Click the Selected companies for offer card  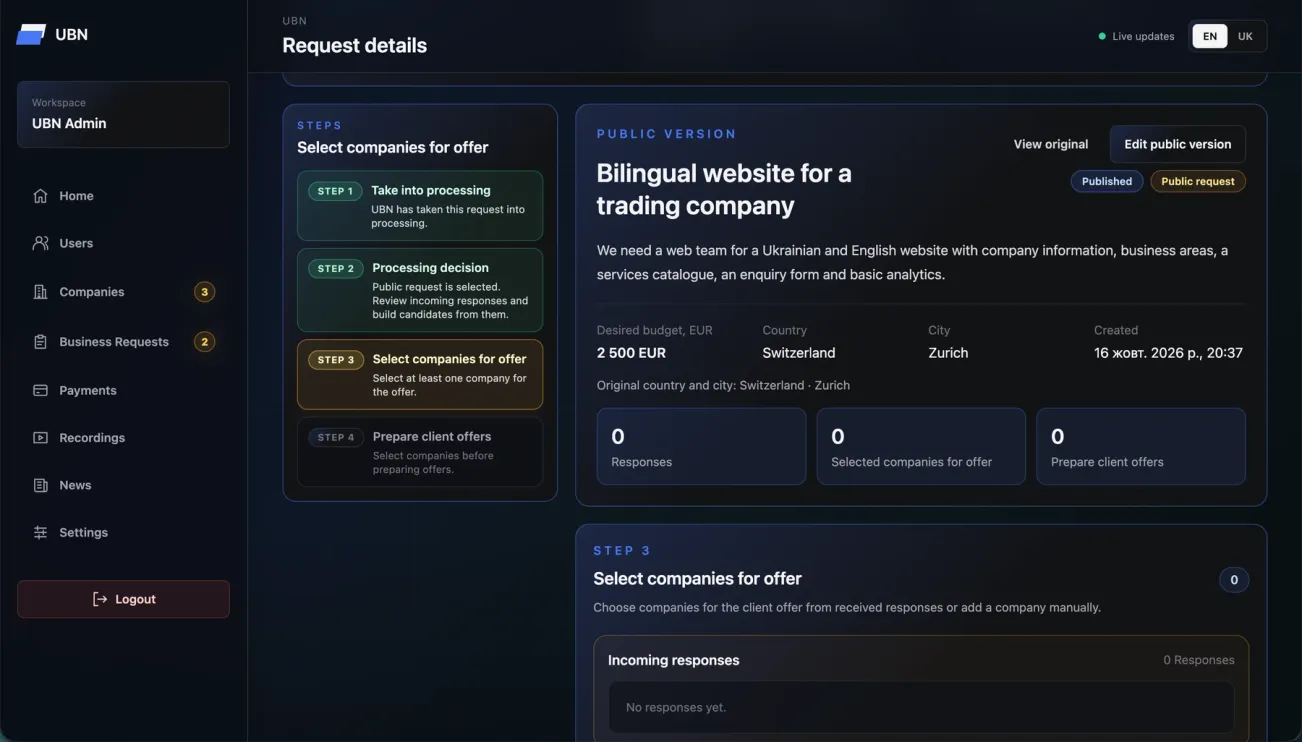921,446
